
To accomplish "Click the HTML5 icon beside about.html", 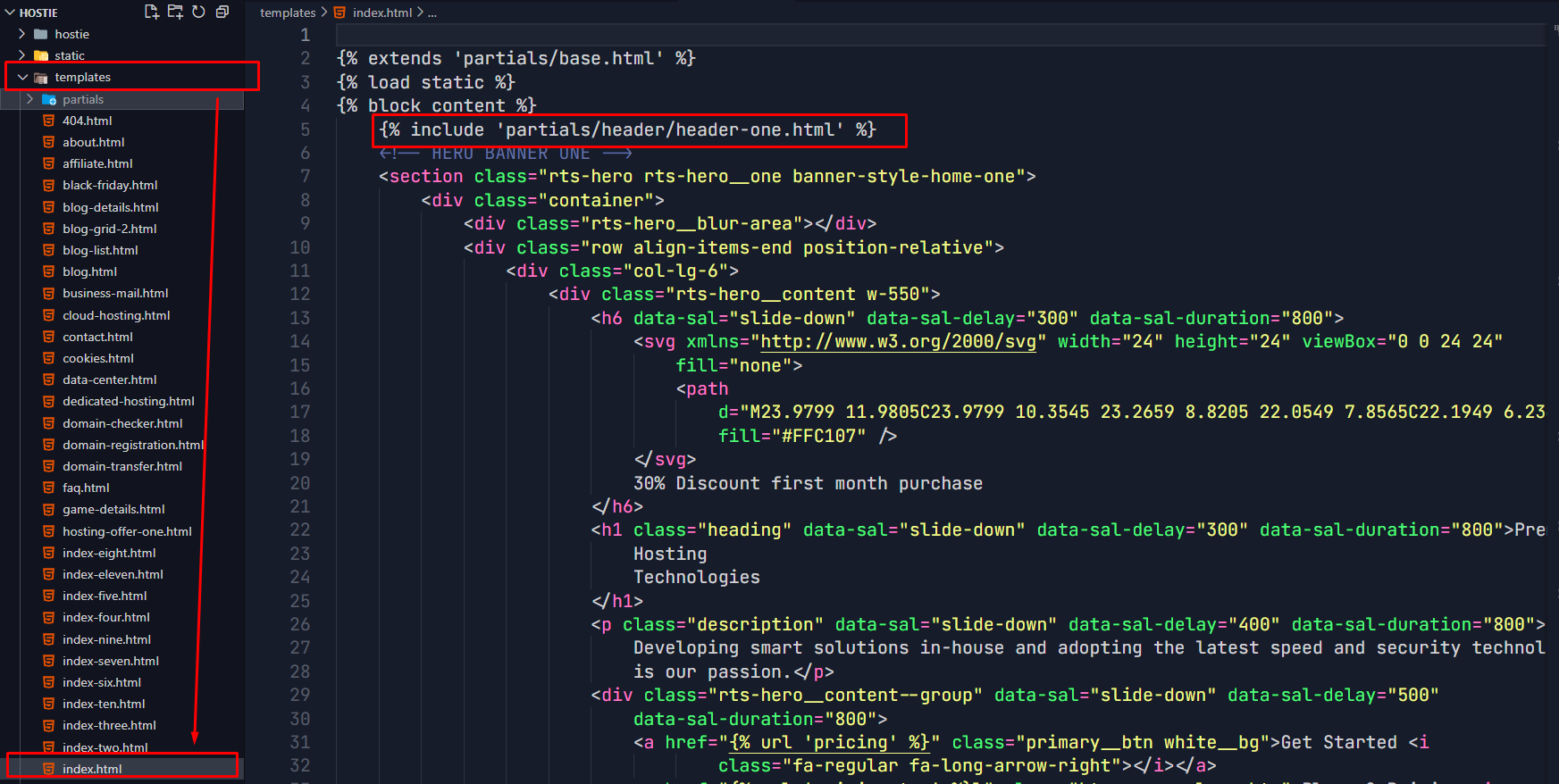I will coord(49,142).
